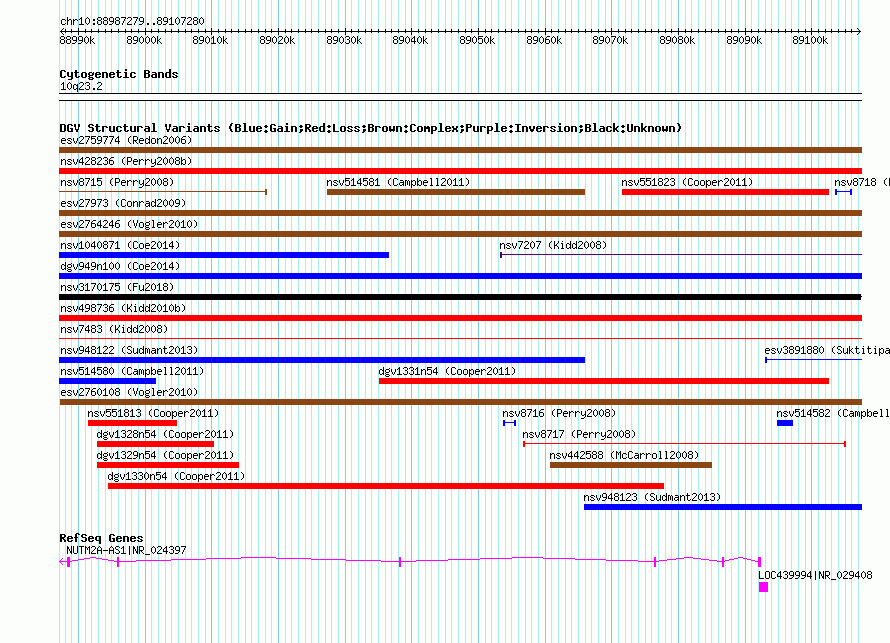Click dgv1328n54 (Cooper2011) red bar

156,444
